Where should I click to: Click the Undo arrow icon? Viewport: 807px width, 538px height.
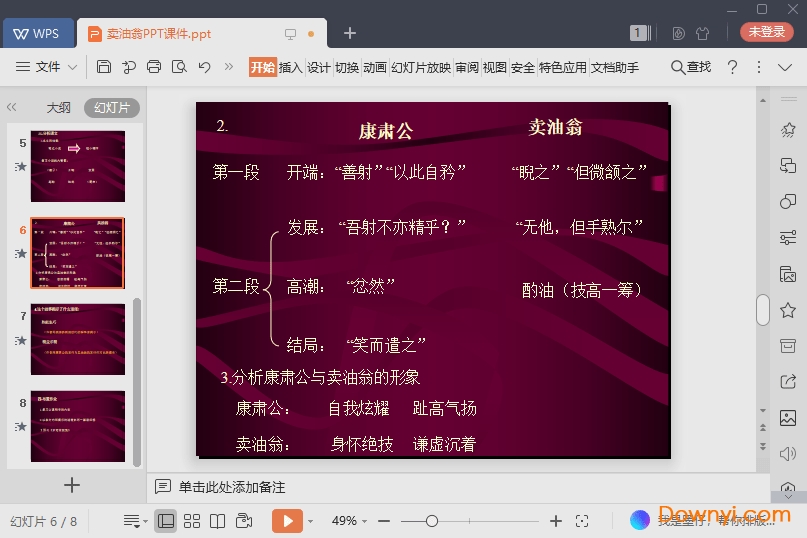(204, 67)
